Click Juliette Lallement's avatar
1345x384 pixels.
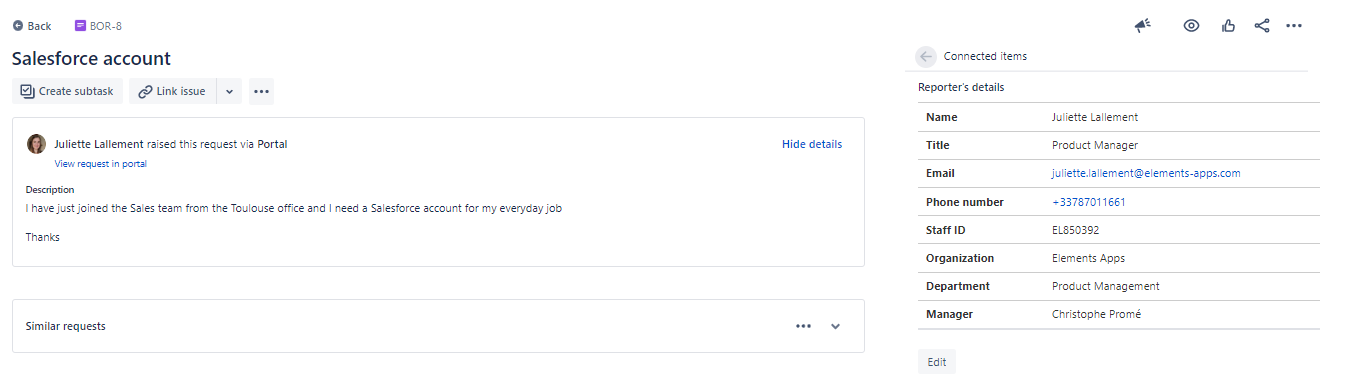[36, 144]
